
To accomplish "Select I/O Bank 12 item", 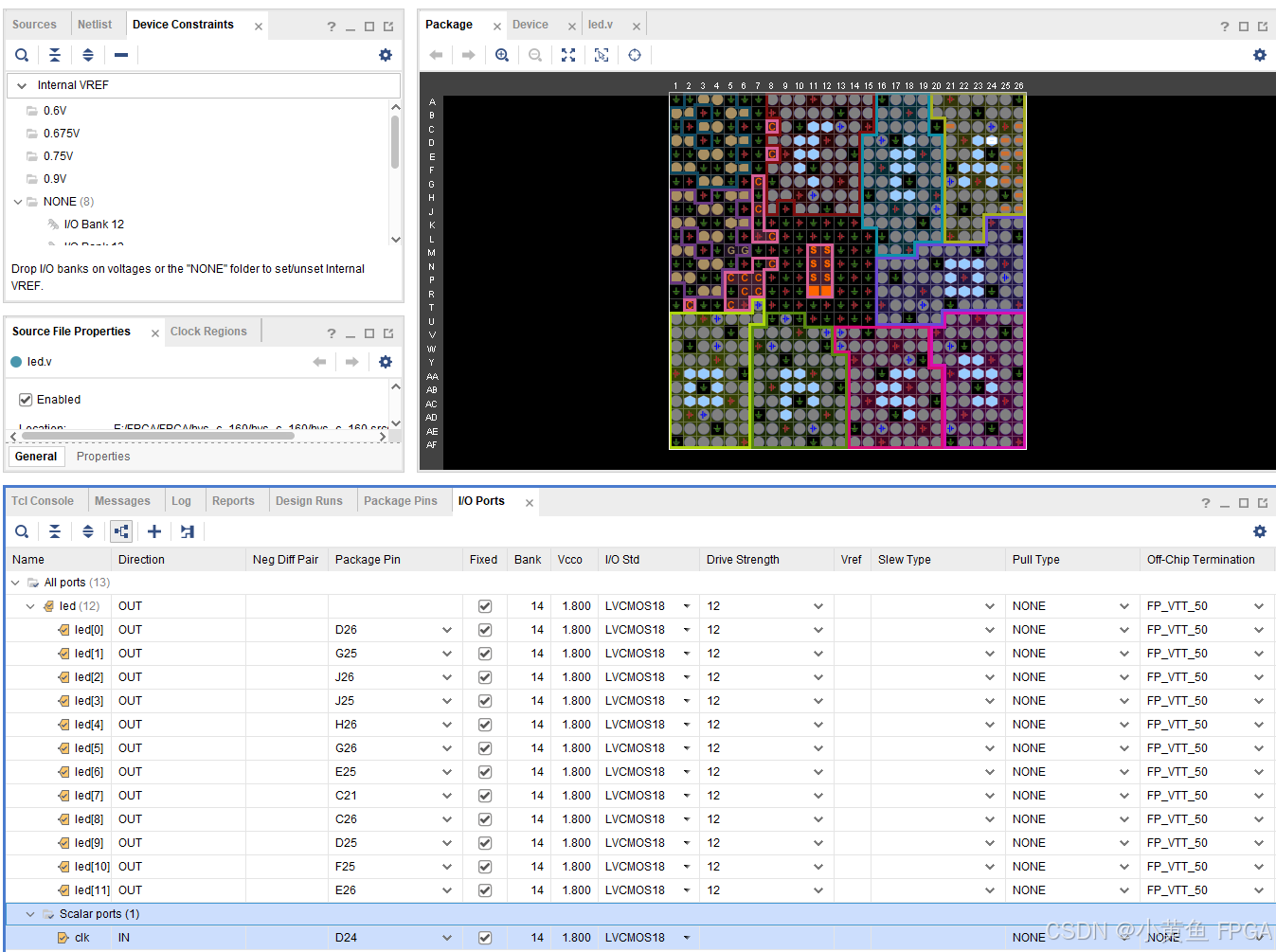I will point(94,225).
